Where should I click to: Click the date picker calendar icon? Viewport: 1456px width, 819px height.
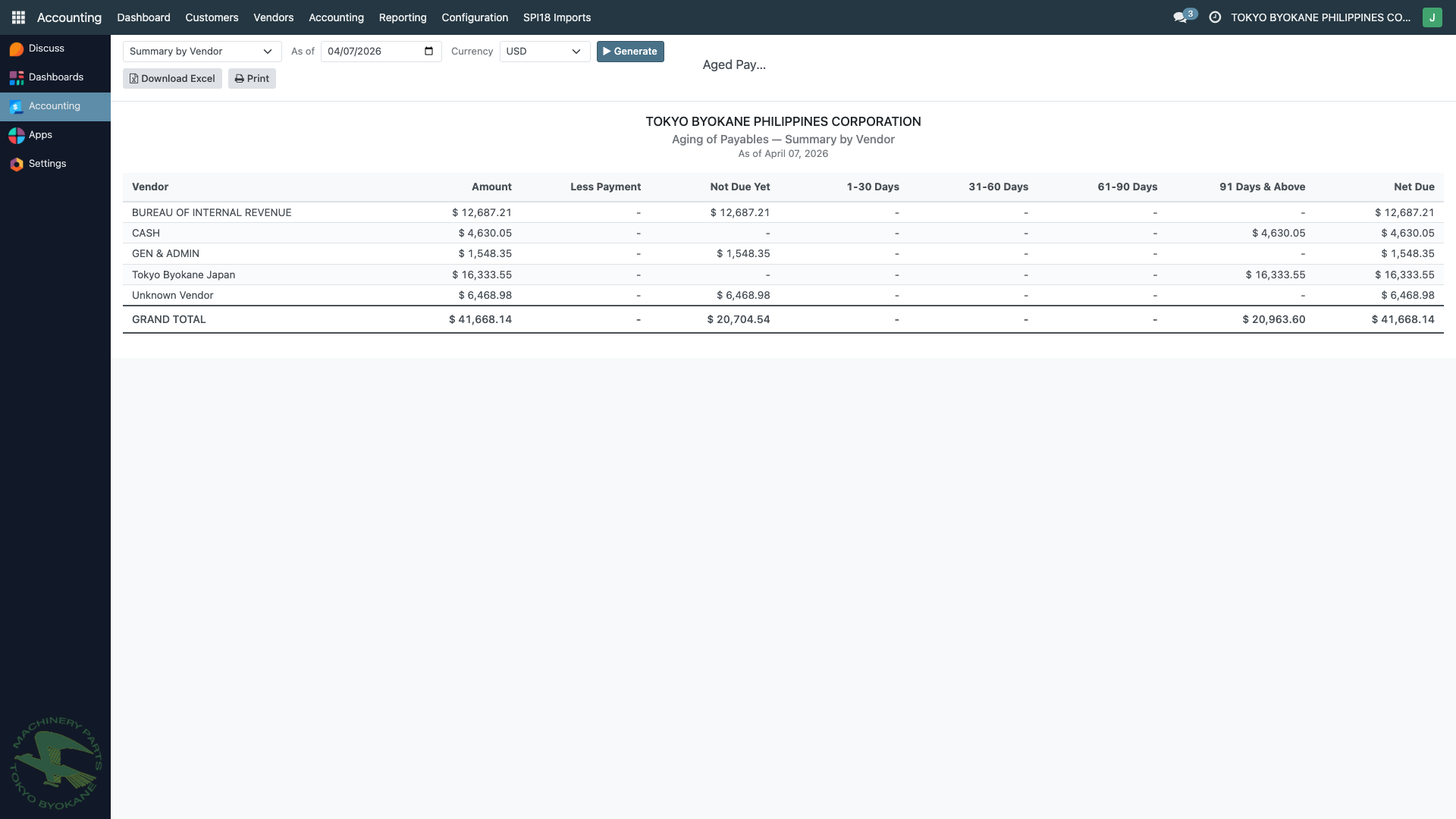click(429, 52)
